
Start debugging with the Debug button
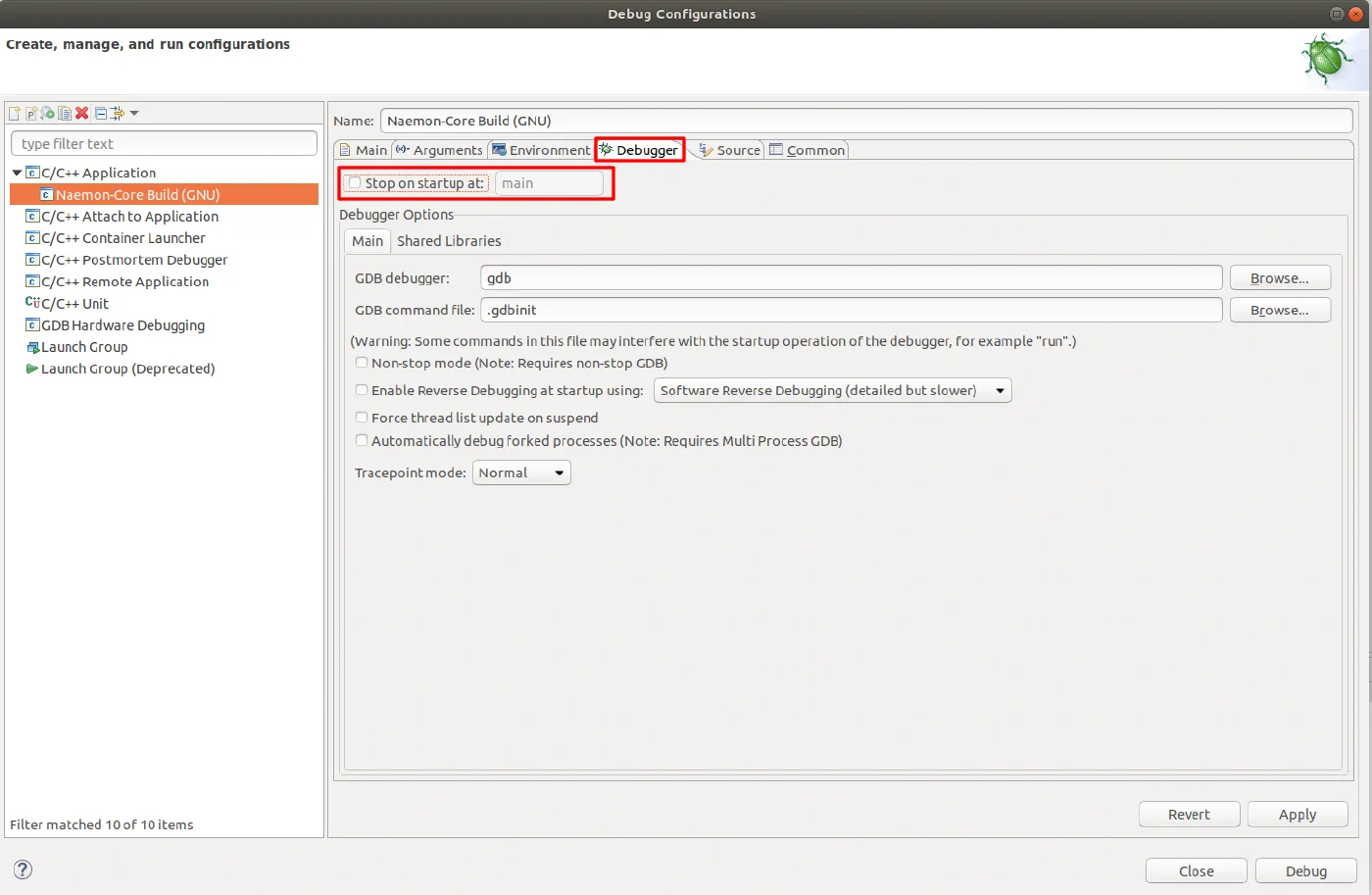[1306, 871]
